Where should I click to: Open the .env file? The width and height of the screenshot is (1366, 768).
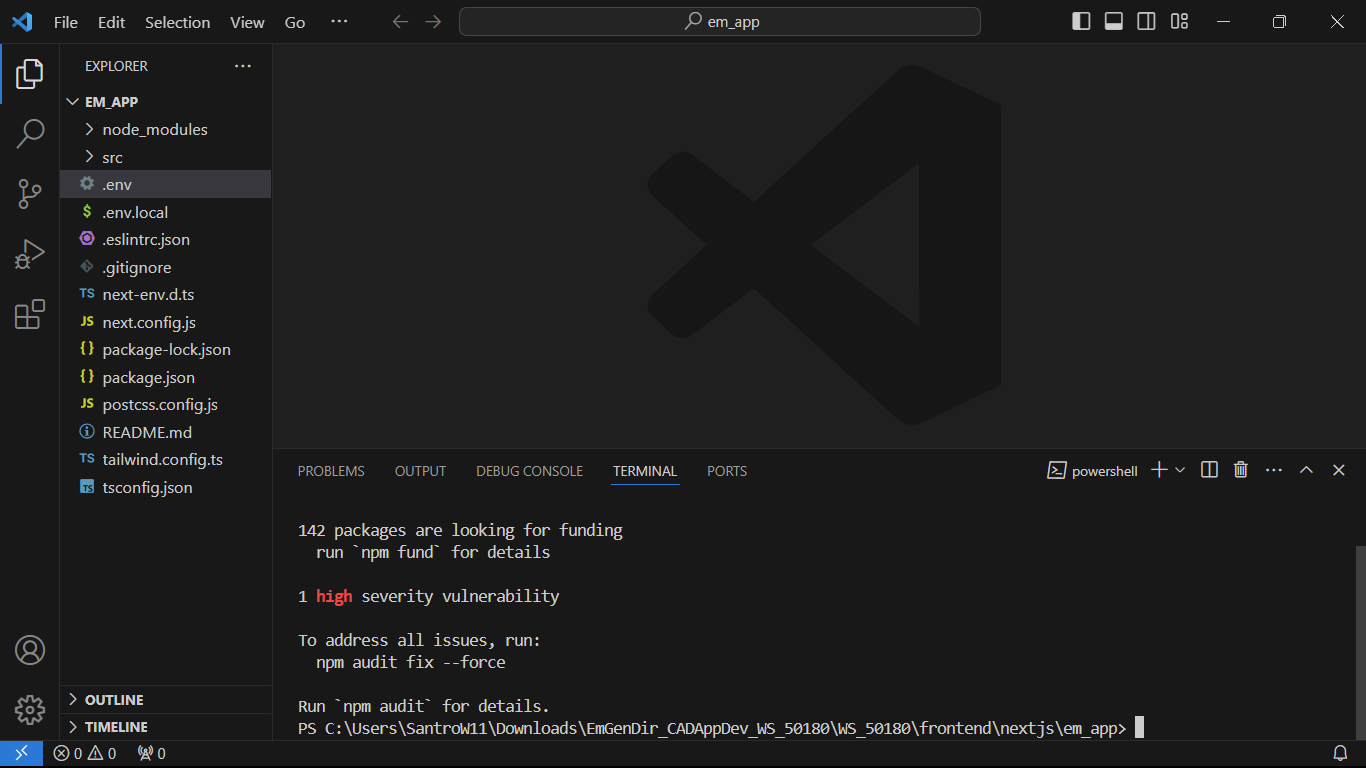click(165, 184)
